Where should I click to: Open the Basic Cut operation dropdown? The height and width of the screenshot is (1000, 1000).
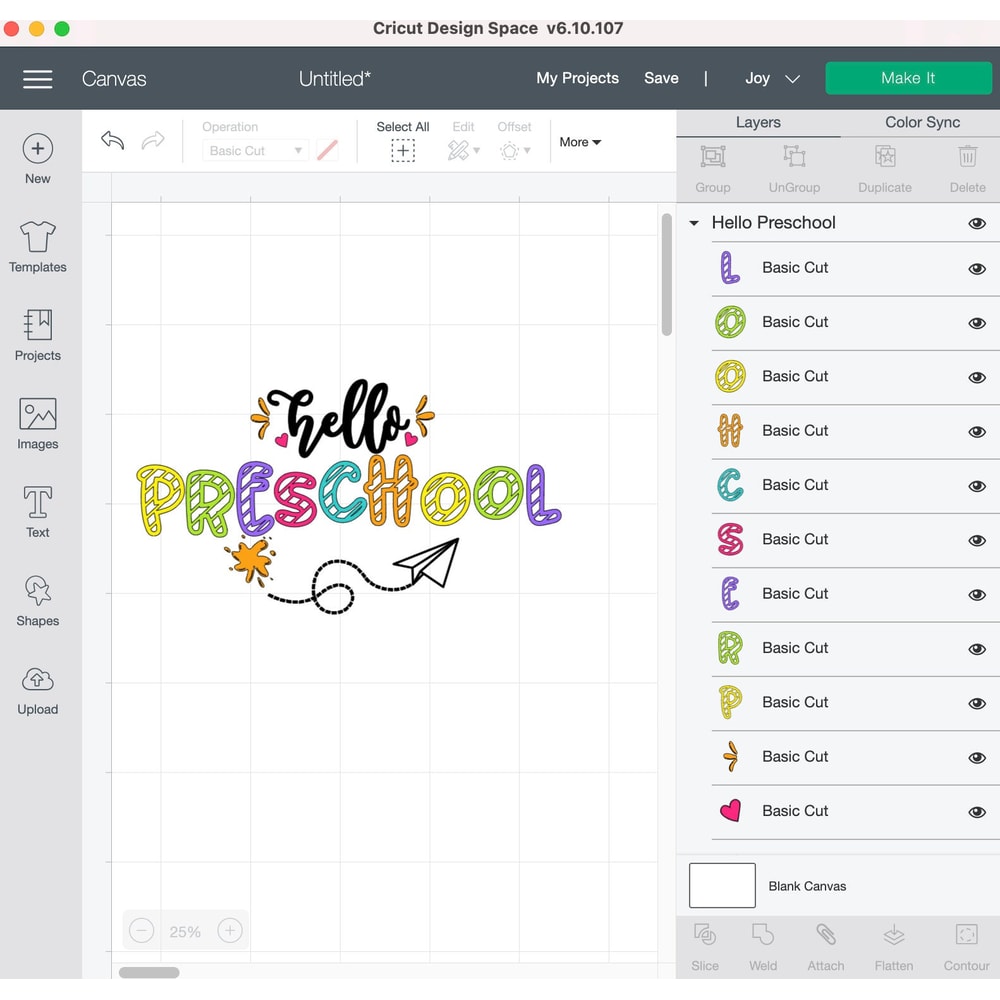point(255,149)
